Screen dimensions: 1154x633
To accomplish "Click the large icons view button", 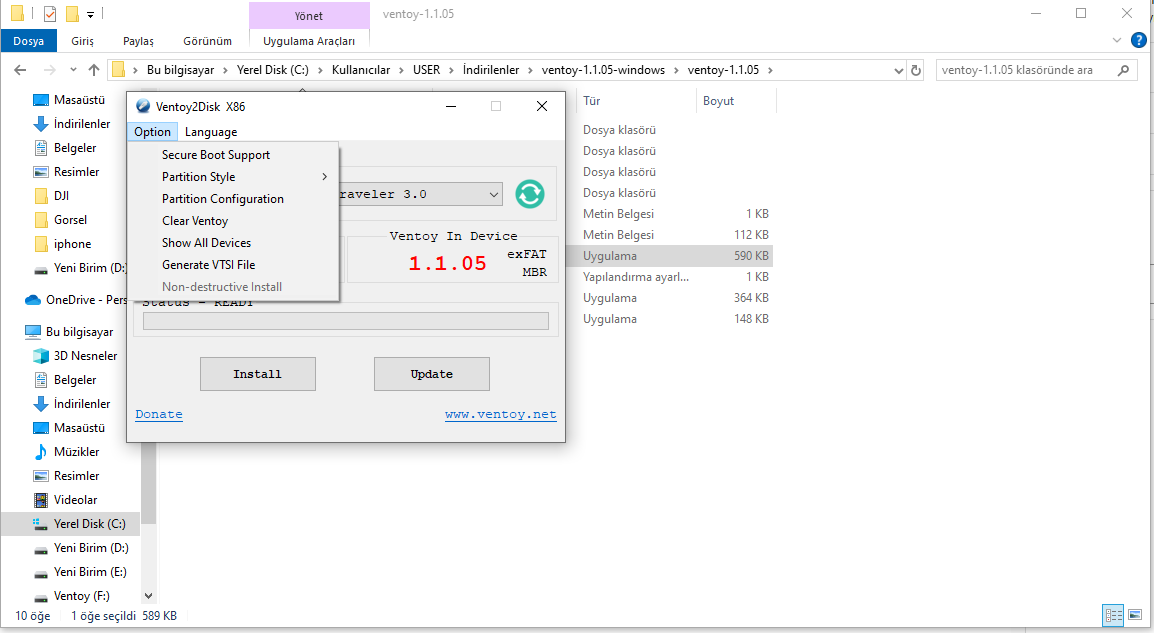I will 1134,615.
